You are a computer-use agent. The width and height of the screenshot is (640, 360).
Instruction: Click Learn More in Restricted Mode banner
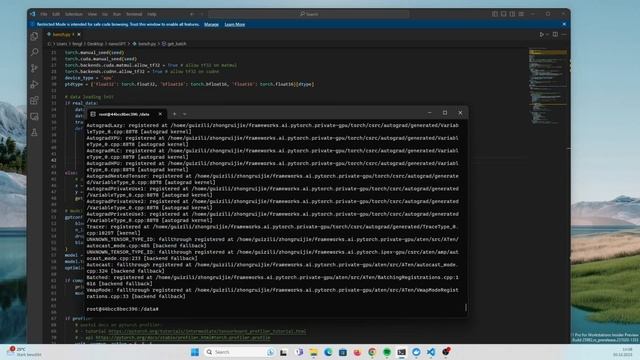point(235,24)
